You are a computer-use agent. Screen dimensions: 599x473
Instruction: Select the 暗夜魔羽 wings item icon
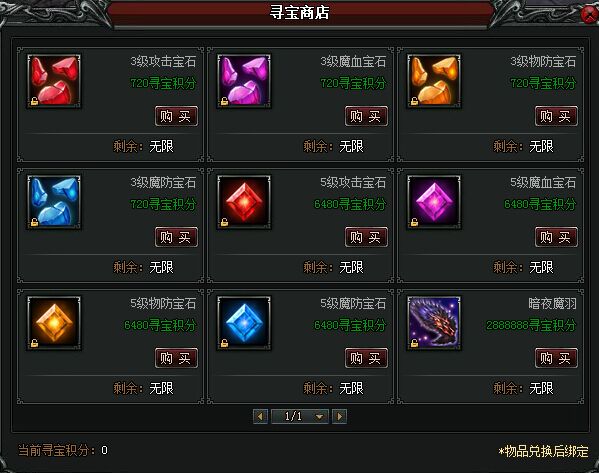coord(434,323)
